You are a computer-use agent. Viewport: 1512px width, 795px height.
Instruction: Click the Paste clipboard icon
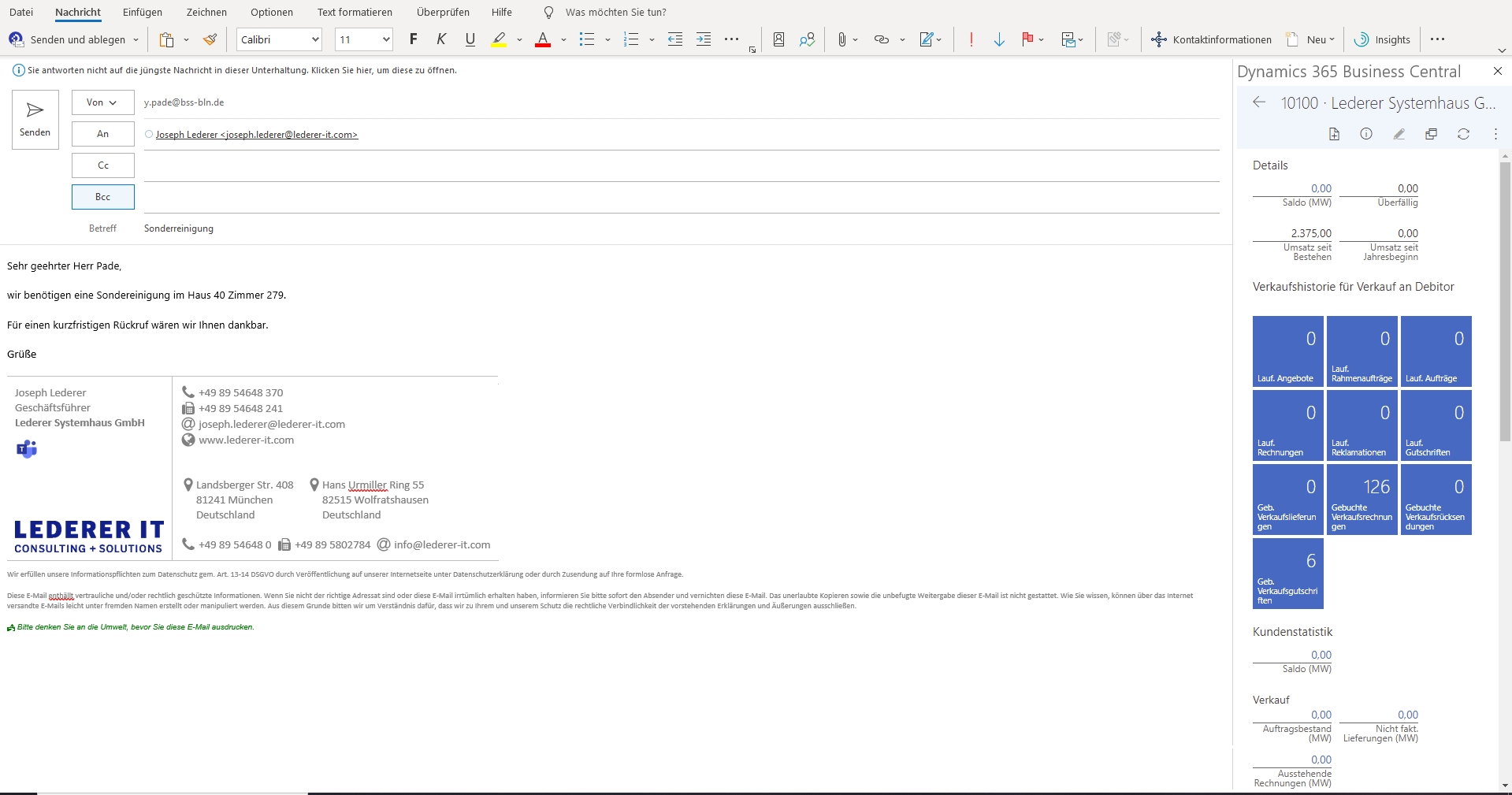(x=166, y=39)
